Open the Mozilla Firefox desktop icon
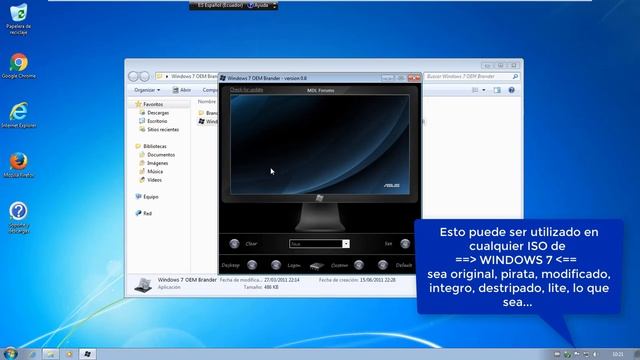 pos(18,165)
